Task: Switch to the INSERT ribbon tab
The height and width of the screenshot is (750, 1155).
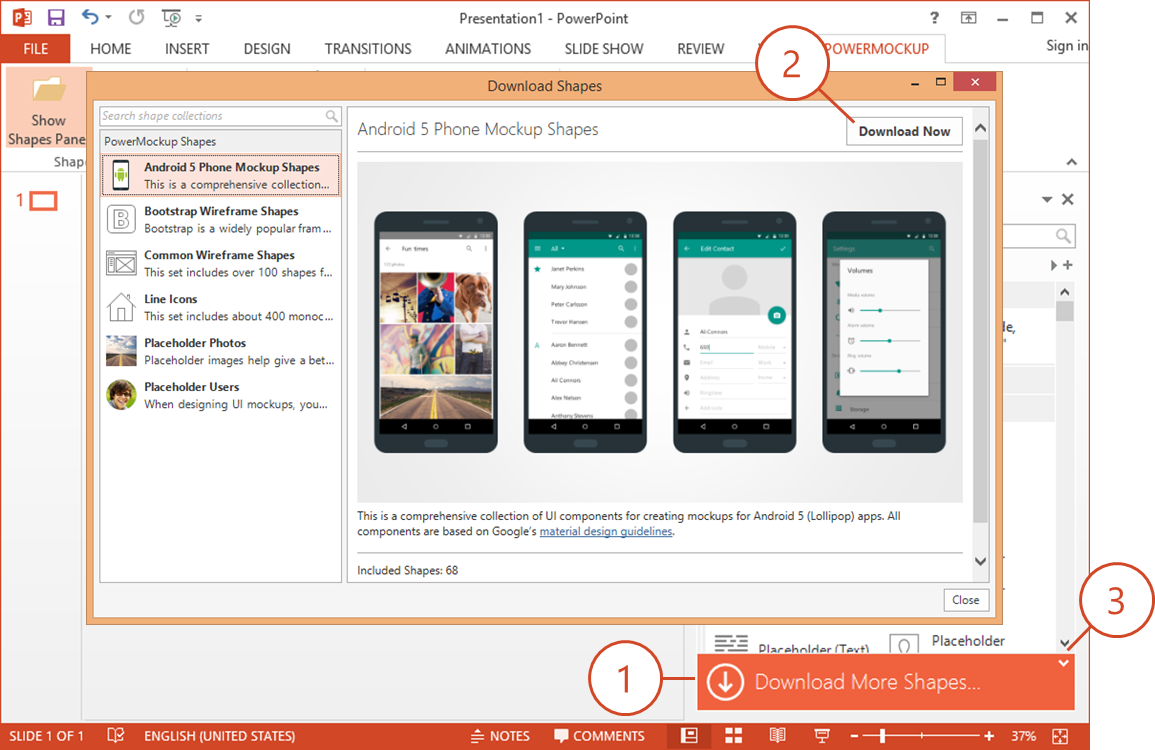Action: point(187,49)
